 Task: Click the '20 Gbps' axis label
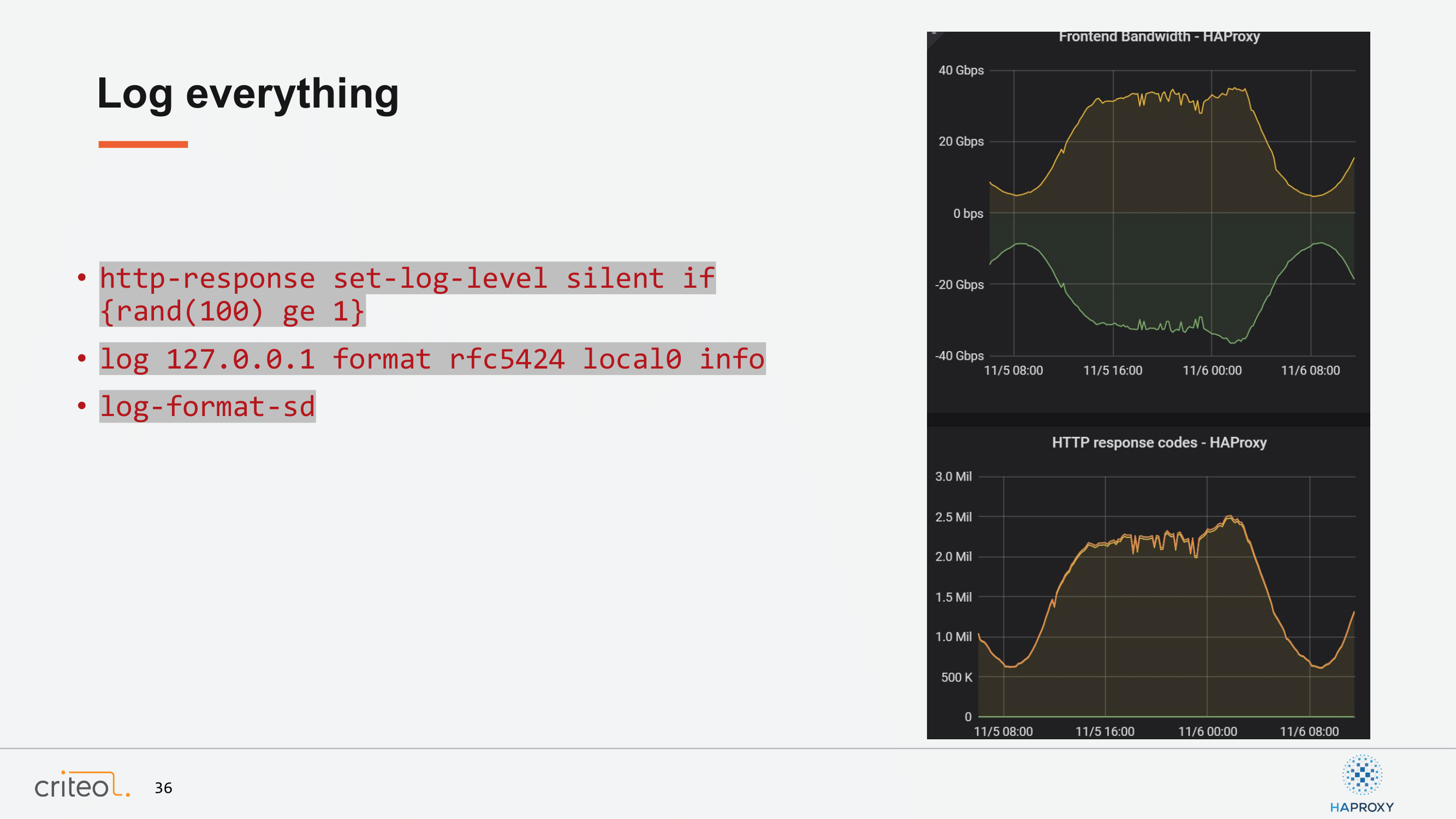961,141
